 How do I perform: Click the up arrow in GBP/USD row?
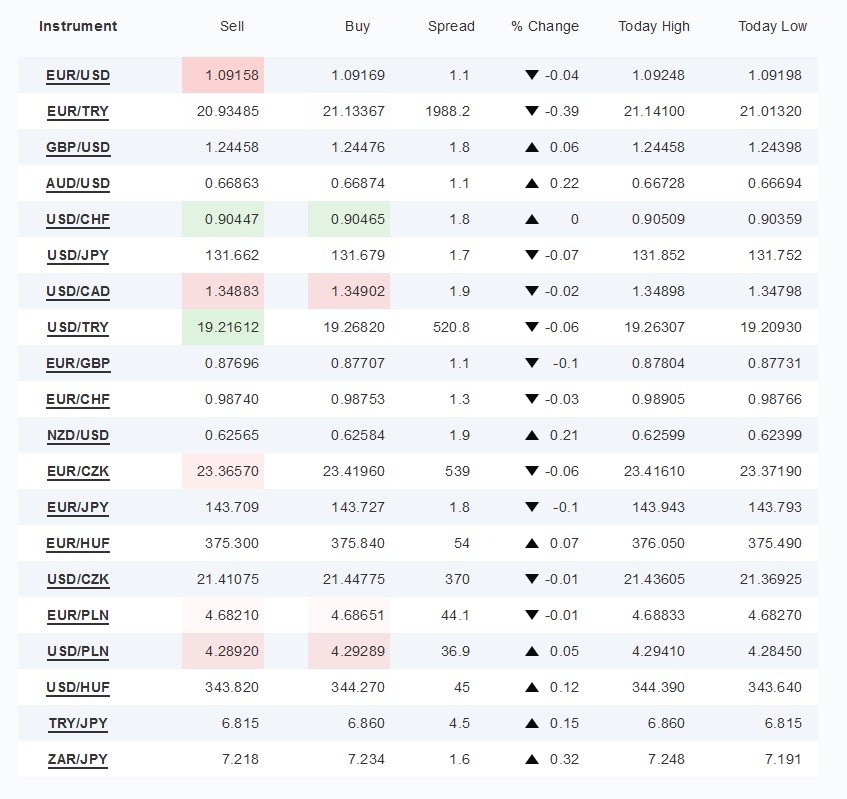(x=532, y=147)
